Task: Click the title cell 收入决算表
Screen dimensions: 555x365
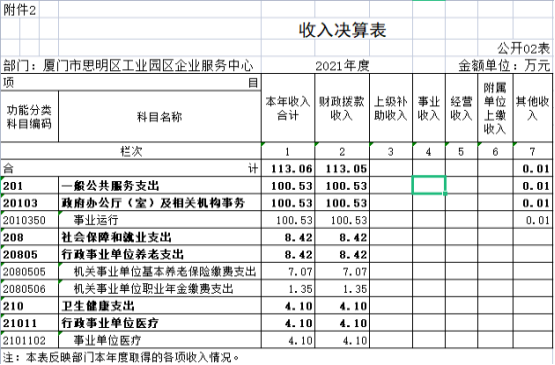Action: (342, 30)
